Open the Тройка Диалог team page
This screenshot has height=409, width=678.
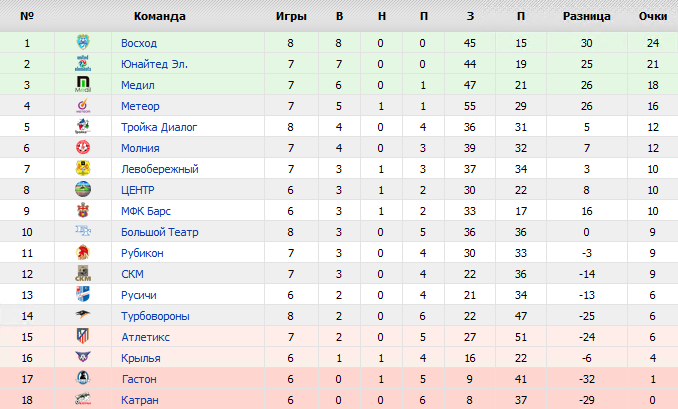coord(159,127)
